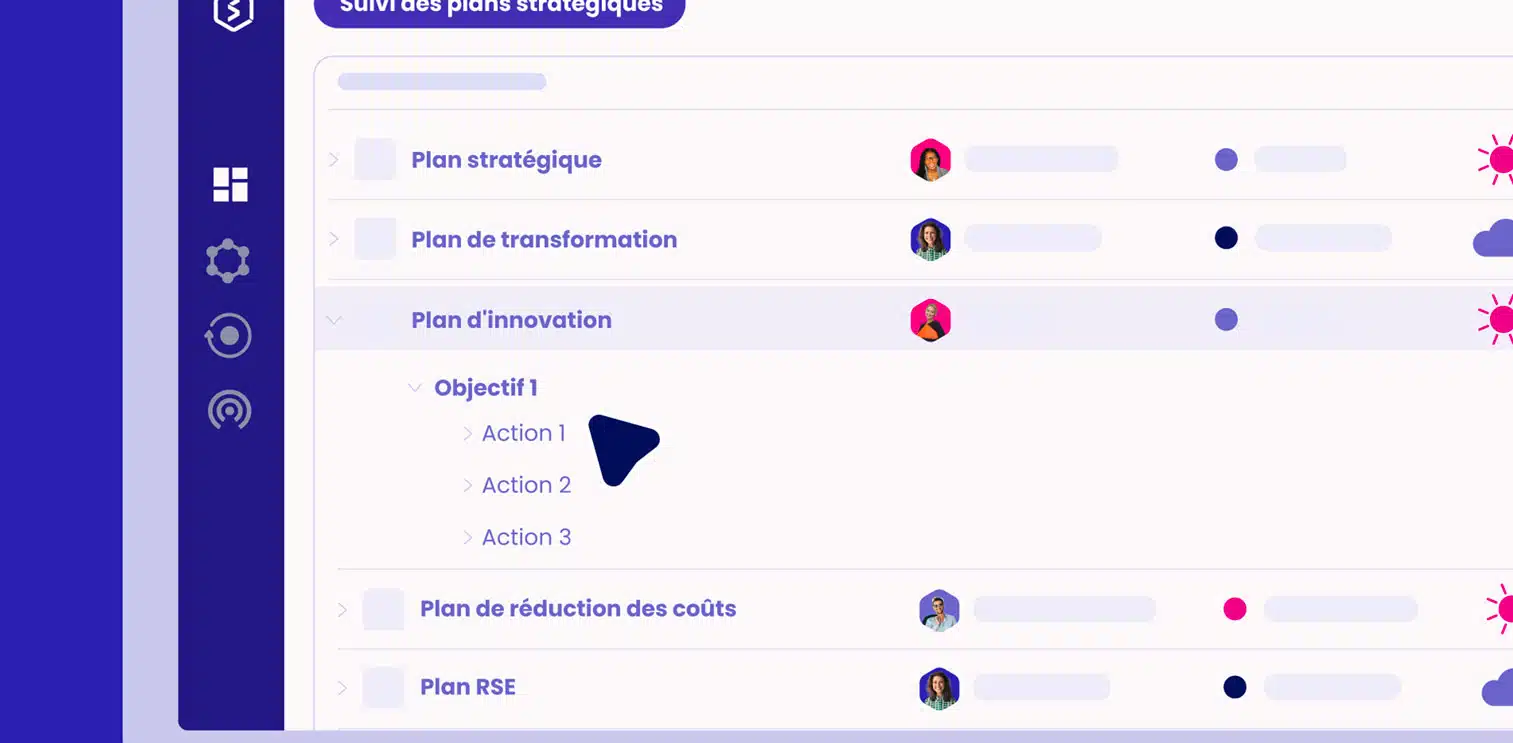The height and width of the screenshot is (743, 1513).
Task: Click owner avatar on Plan d'innovation row
Action: [x=930, y=320]
